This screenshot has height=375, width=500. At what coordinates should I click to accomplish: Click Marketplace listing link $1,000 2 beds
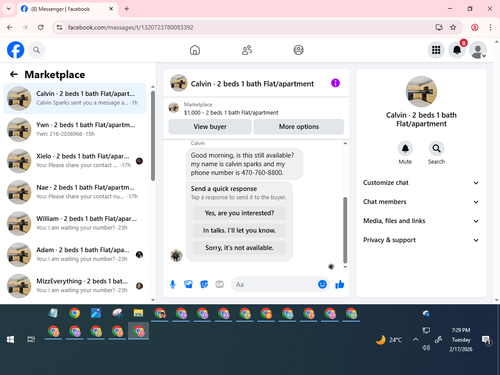click(231, 113)
